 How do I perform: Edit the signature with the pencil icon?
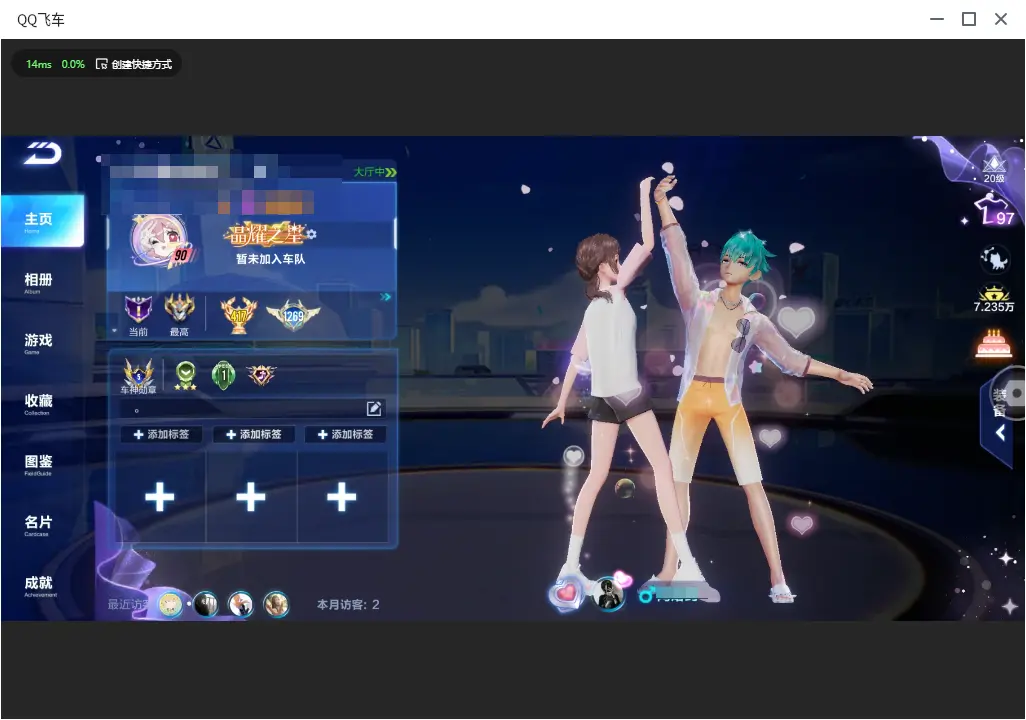(x=374, y=408)
